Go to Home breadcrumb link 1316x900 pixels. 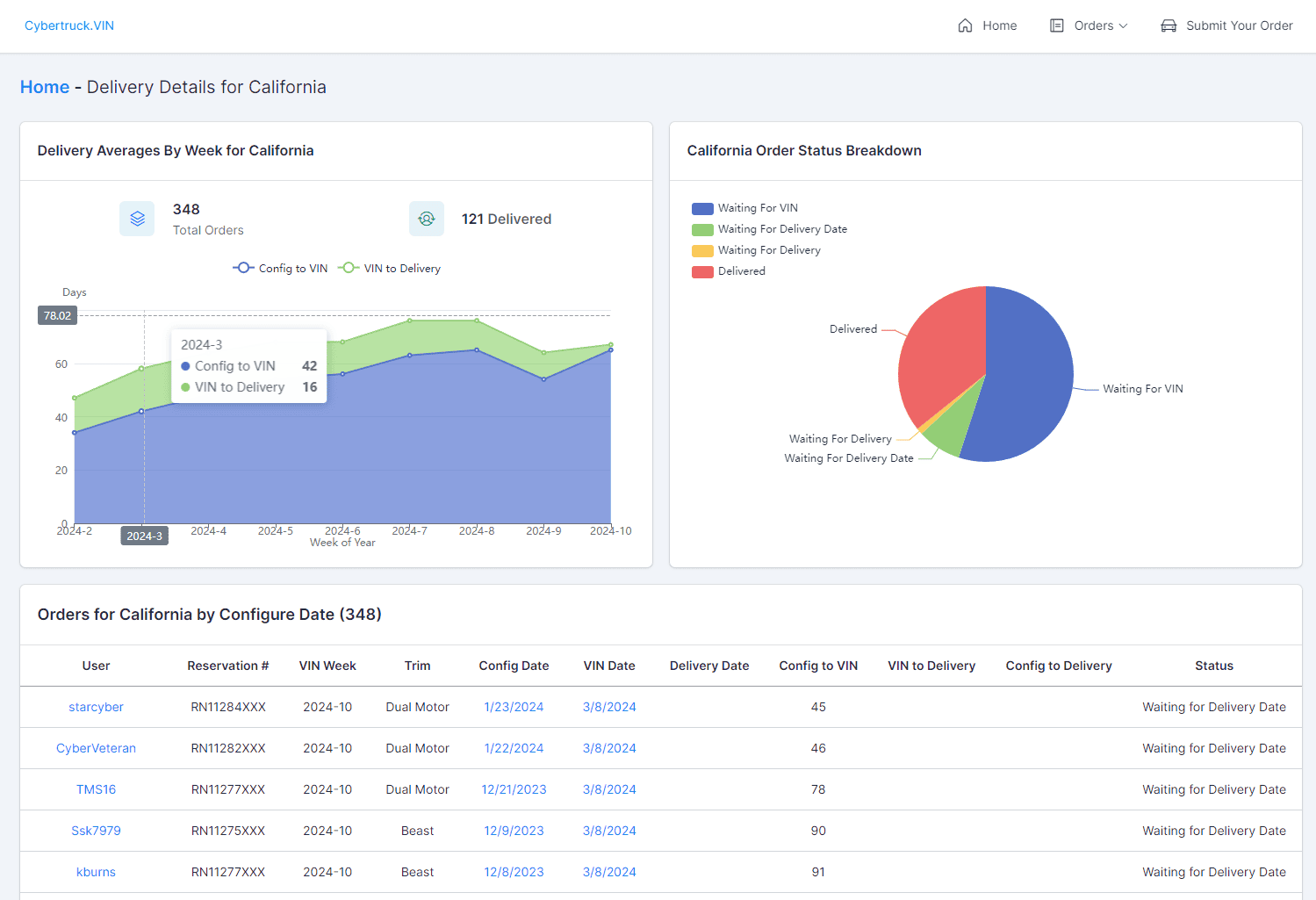tap(45, 87)
